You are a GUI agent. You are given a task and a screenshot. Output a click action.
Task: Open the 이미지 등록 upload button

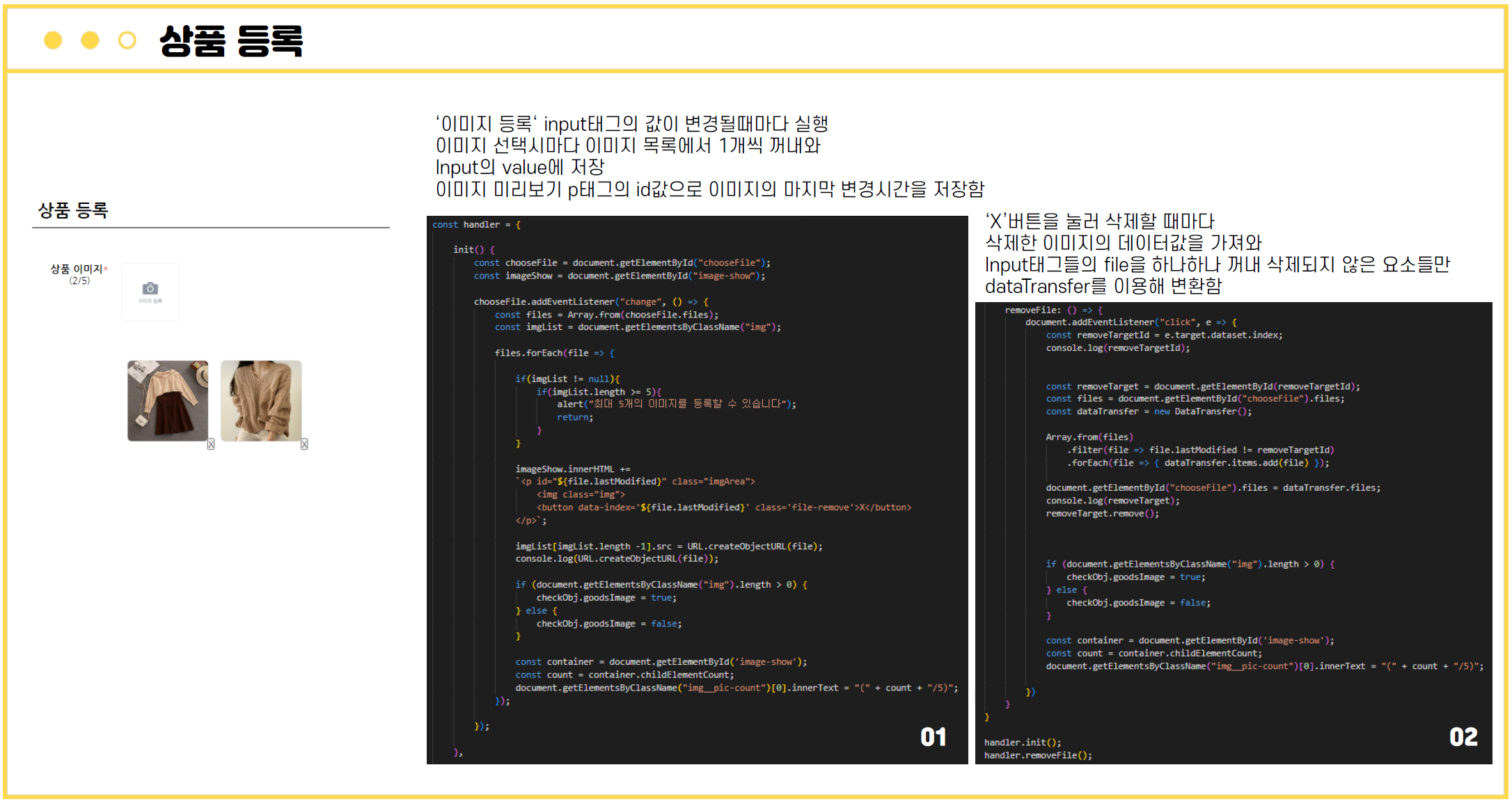(150, 292)
